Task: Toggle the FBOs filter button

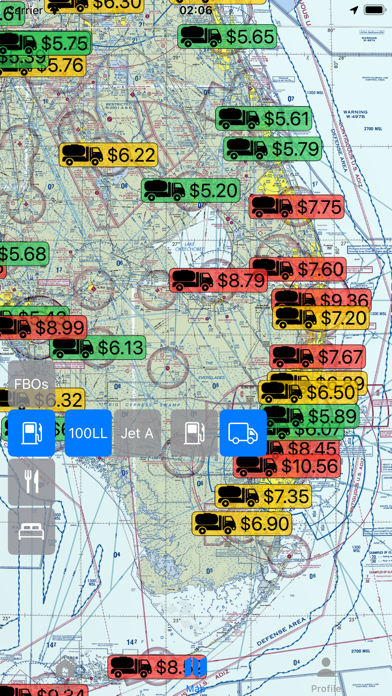Action: coord(32,384)
